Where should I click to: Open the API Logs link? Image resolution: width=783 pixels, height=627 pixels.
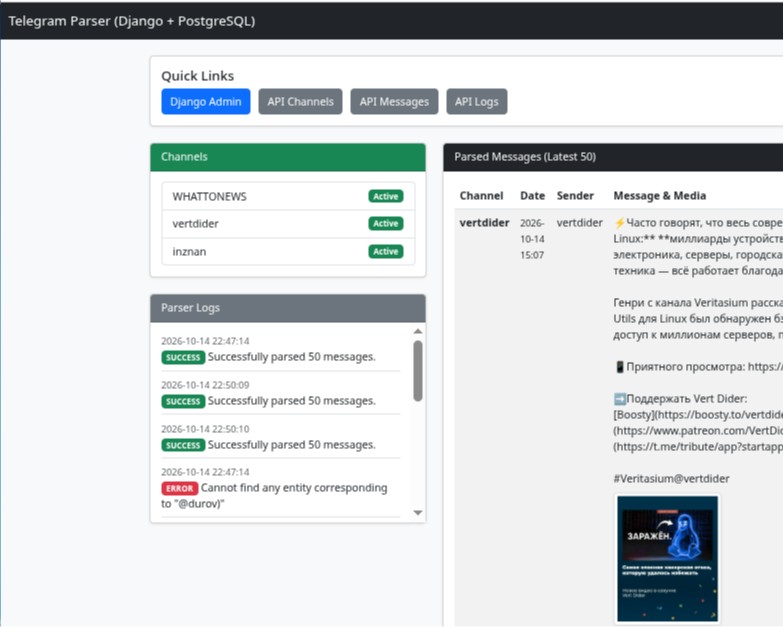click(x=476, y=101)
